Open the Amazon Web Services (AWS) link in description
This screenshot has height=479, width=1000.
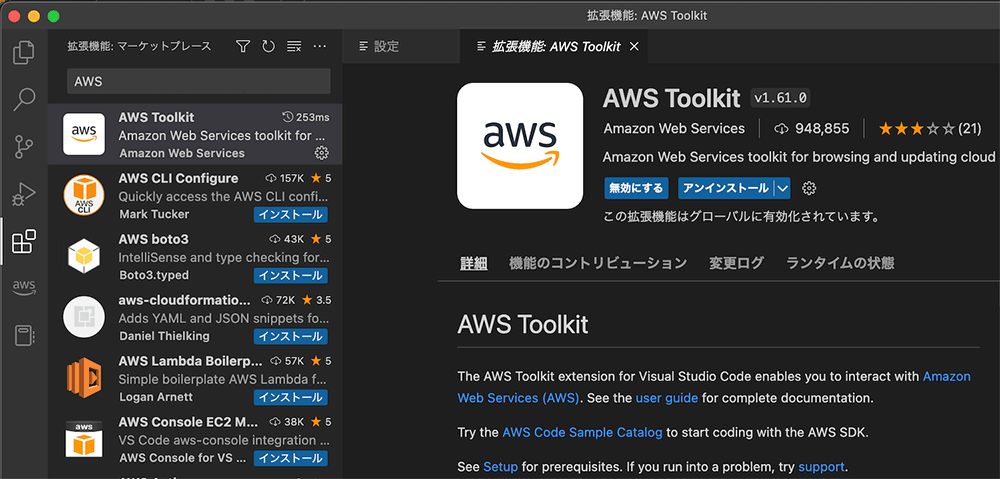point(714,387)
